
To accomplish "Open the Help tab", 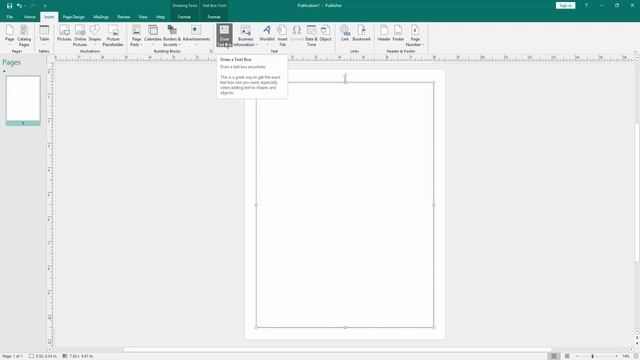I will (160, 17).
